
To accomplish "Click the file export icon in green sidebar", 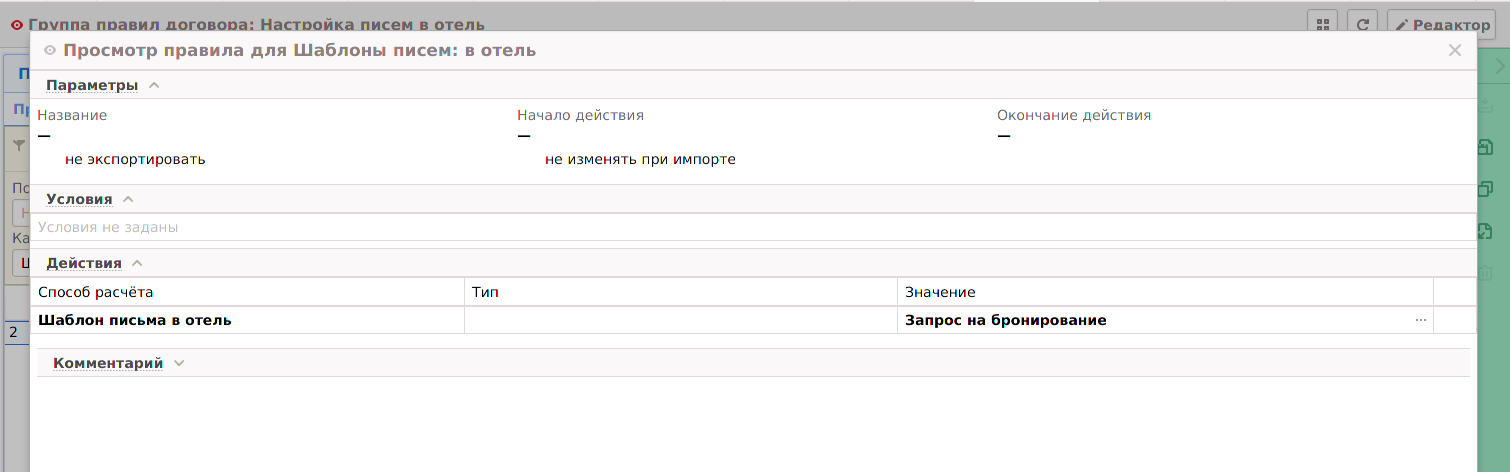I will tap(1486, 231).
